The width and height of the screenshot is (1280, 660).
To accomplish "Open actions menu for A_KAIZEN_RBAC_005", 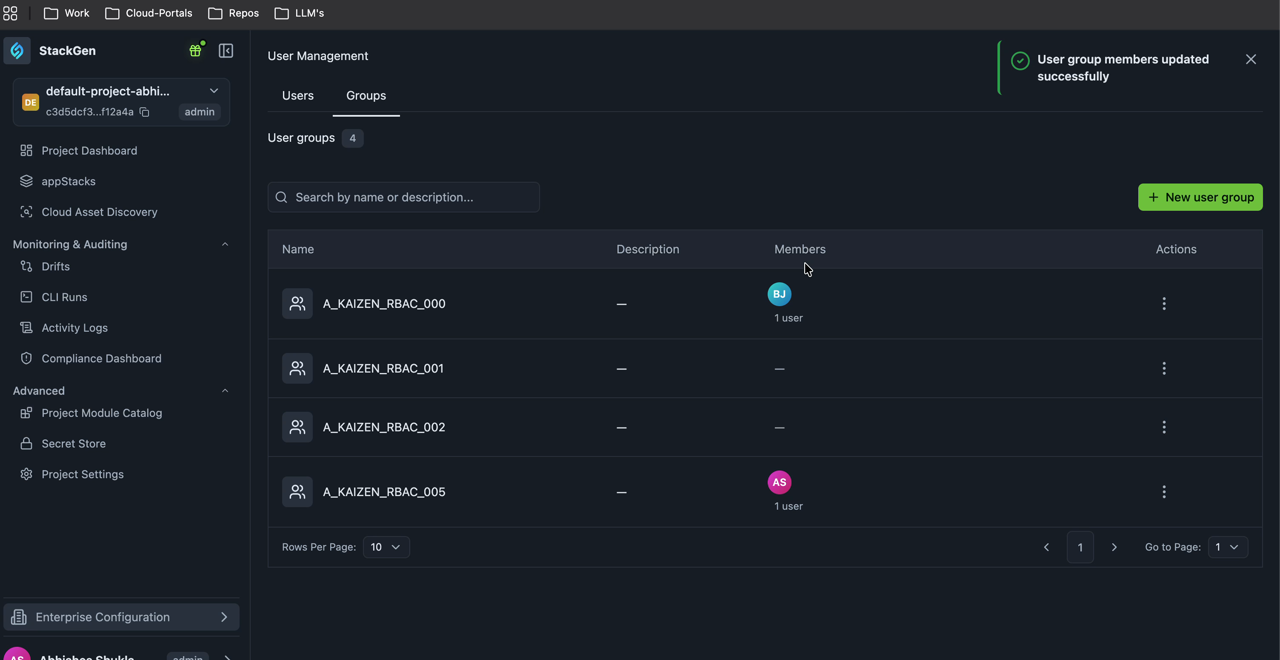I will coord(1164,492).
